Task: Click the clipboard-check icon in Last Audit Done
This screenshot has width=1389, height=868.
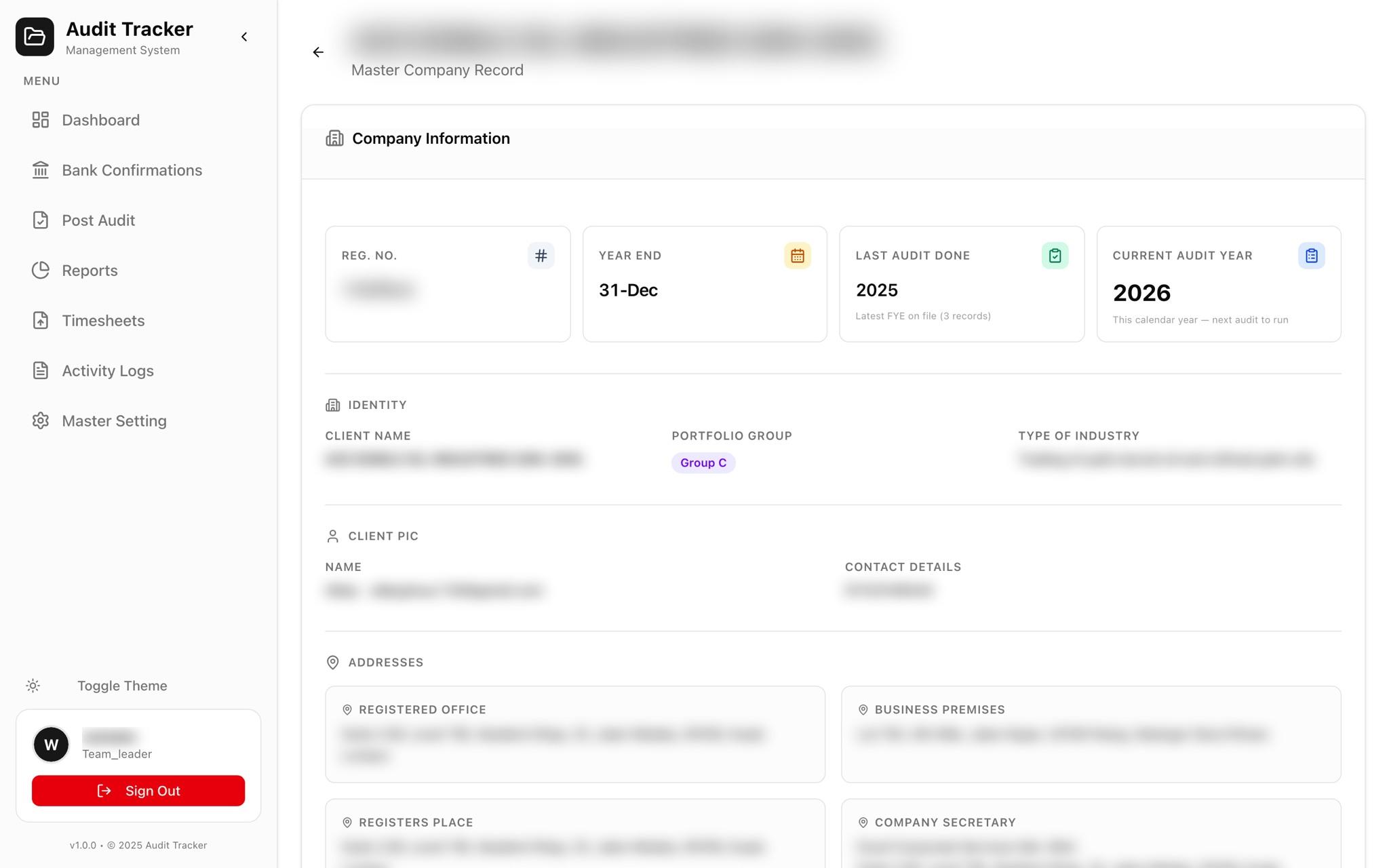Action: coord(1055,256)
